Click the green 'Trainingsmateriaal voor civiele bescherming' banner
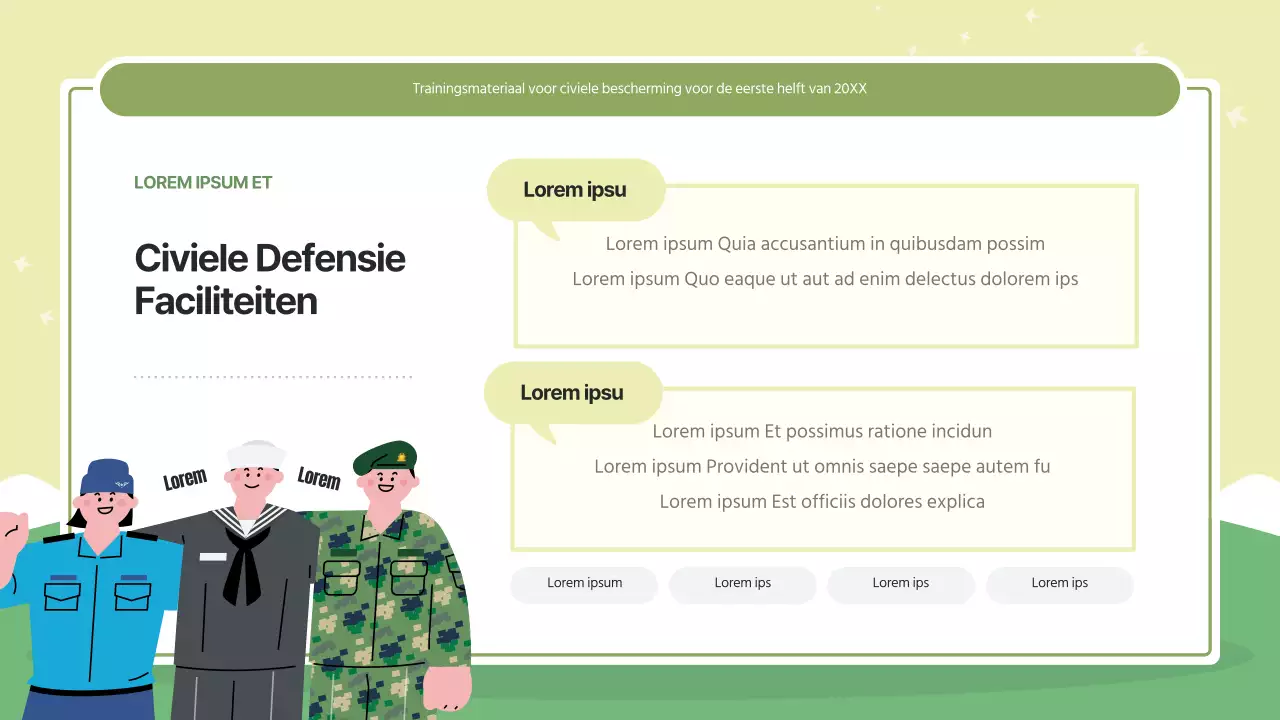Screen dimensions: 1280x720 tap(640, 89)
